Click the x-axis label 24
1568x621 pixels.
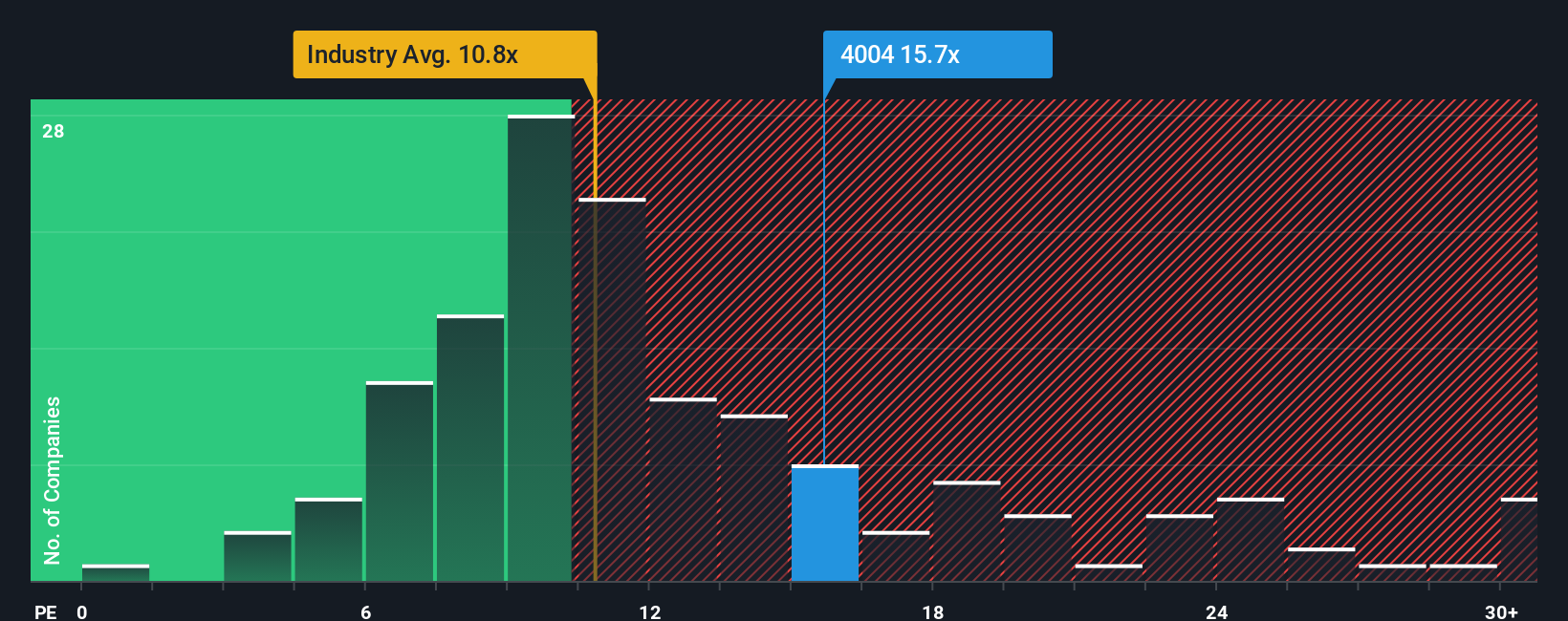[1216, 611]
